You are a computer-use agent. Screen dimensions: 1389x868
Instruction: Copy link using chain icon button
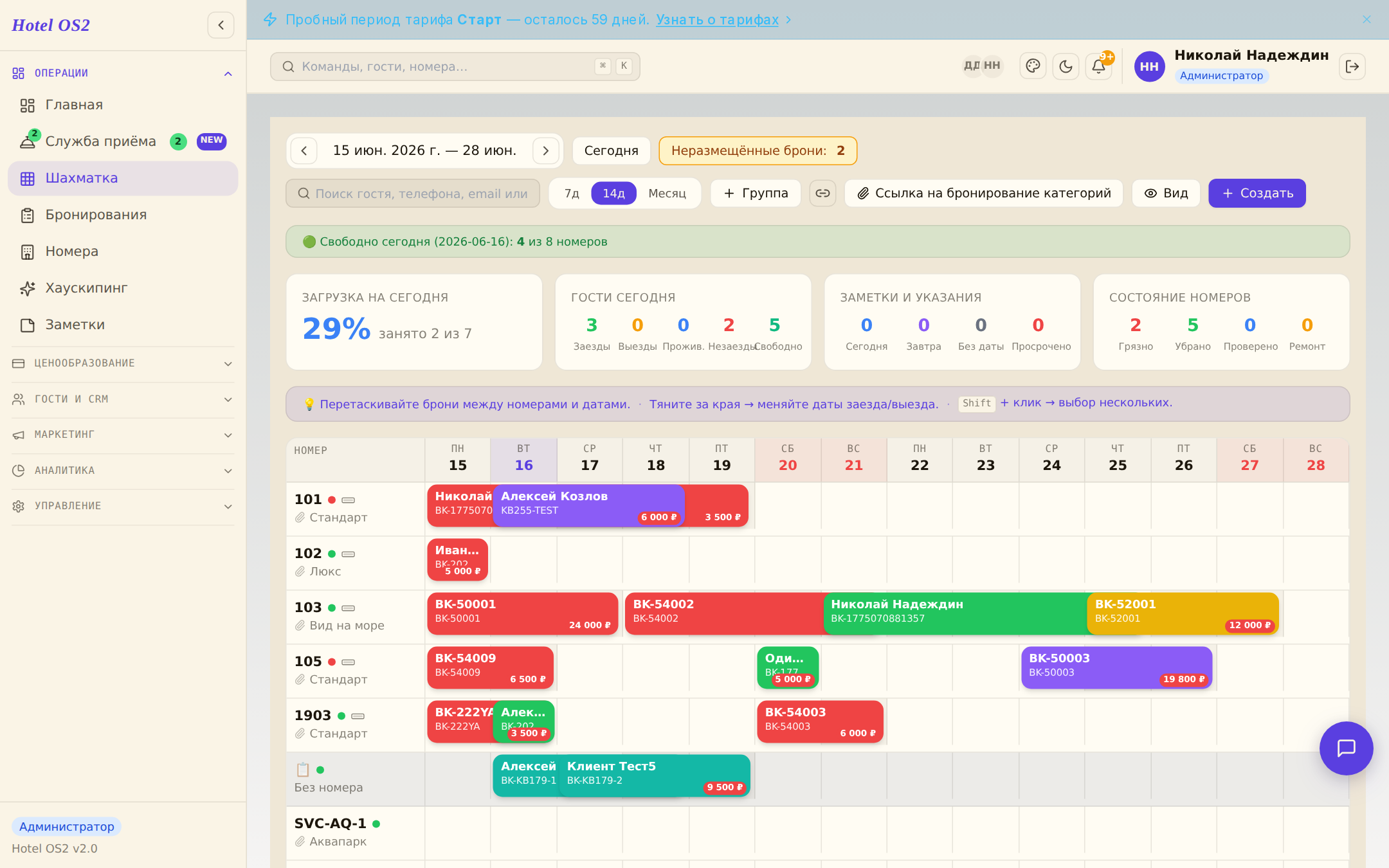822,193
